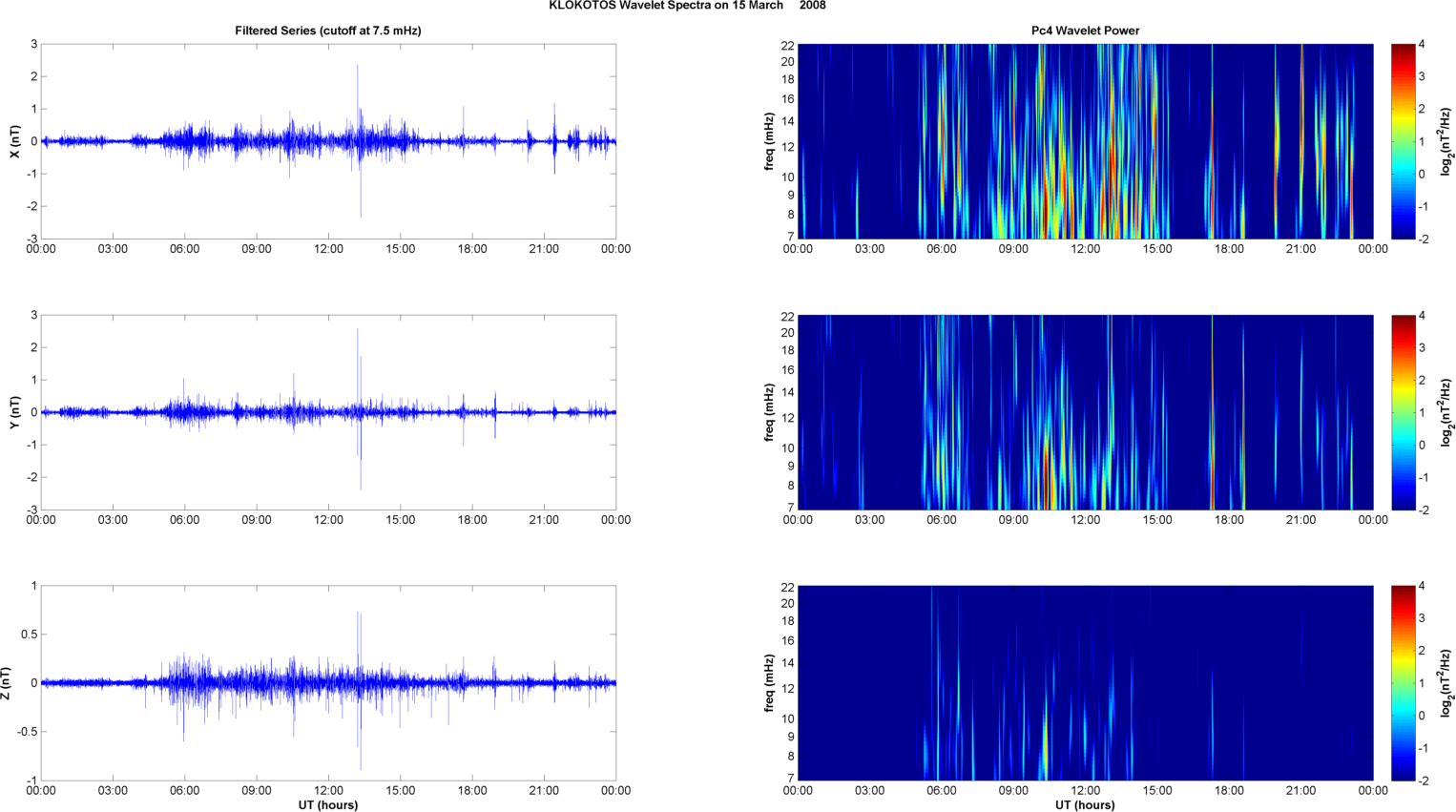Click the Filtered Series cutoff title
Viewport: 1456px width, 812px height.
tap(328, 31)
